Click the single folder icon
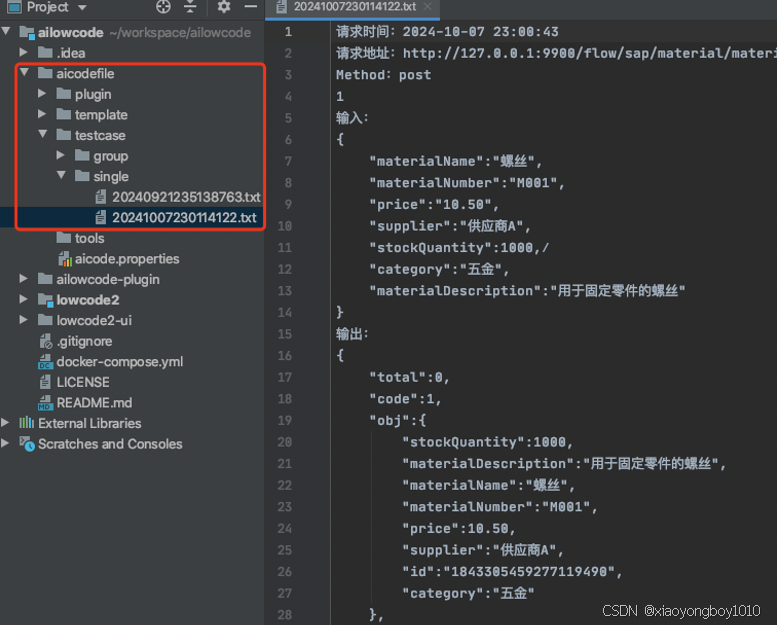Image resolution: width=777 pixels, height=625 pixels. [82, 176]
